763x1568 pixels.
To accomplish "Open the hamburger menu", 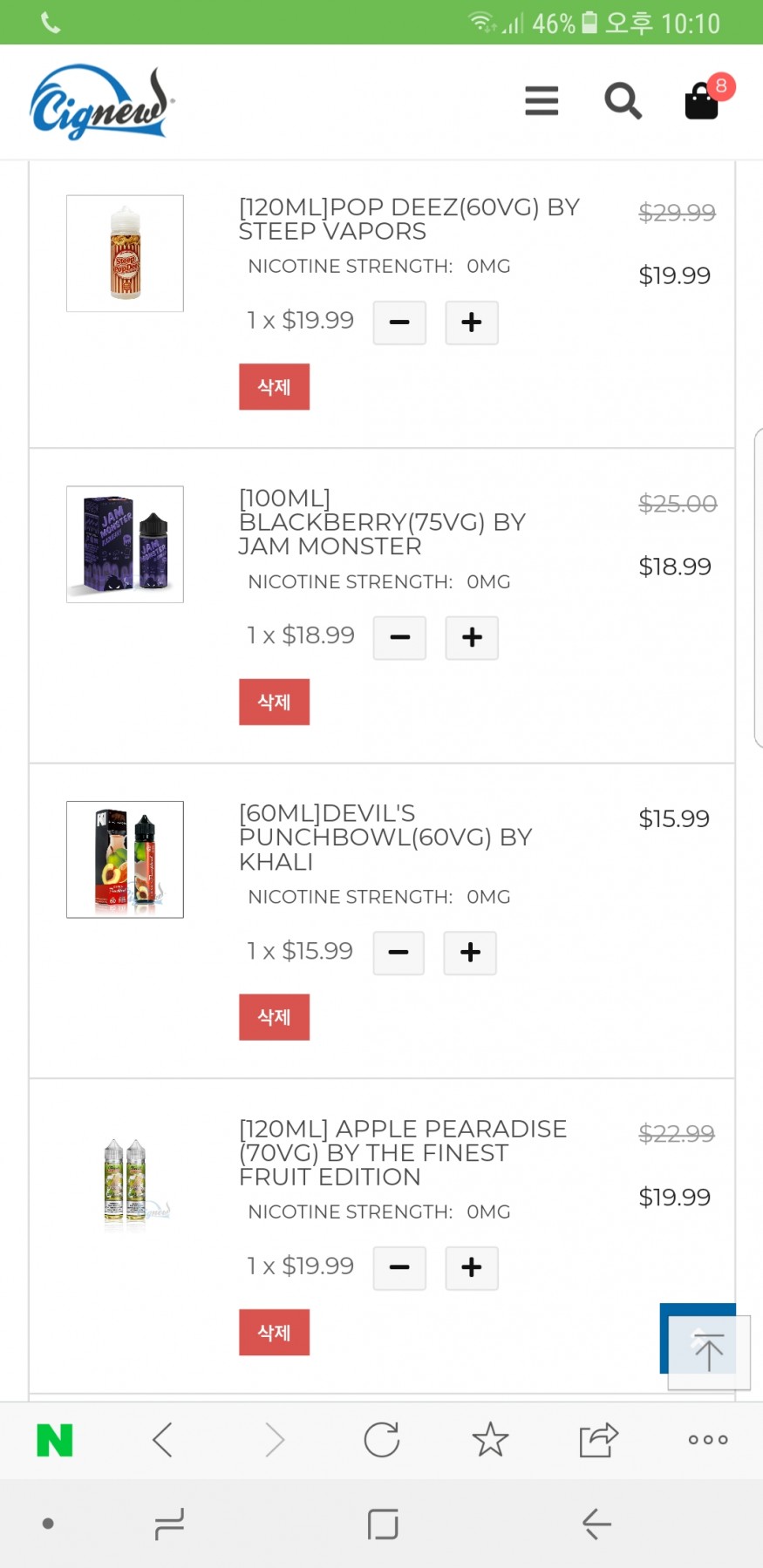I will pyautogui.click(x=542, y=101).
